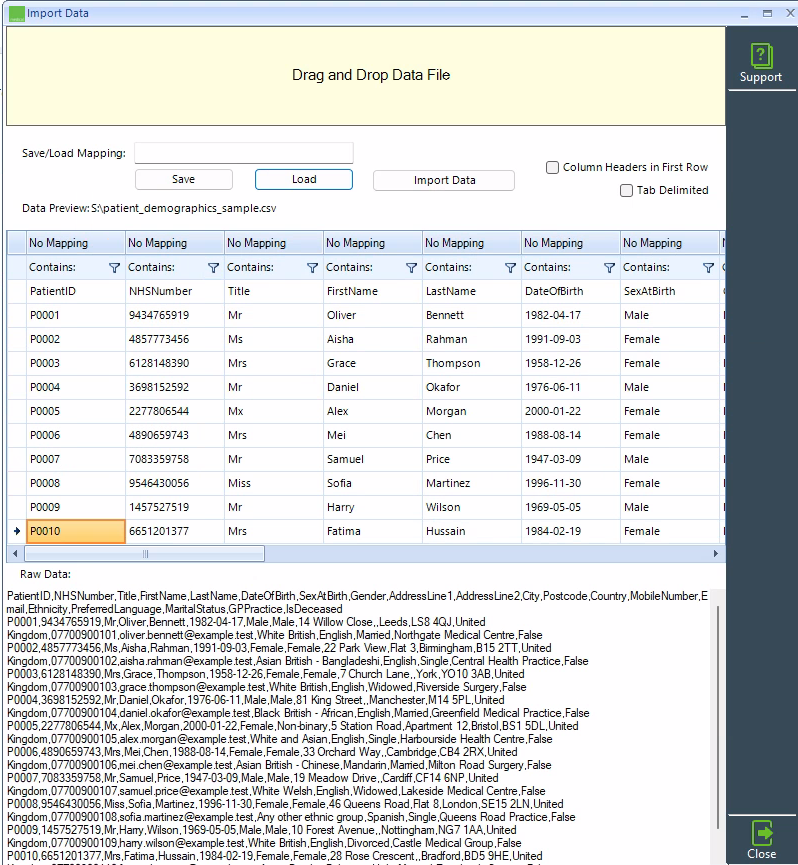798x865 pixels.
Task: Click the Drag and Drop Data File area
Action: click(366, 76)
